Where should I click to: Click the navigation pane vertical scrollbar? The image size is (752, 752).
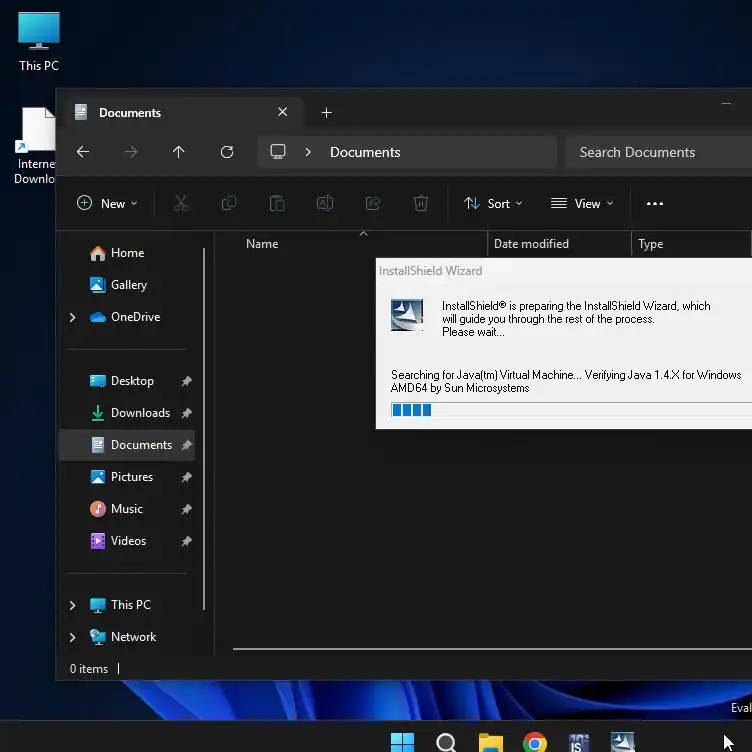click(204, 429)
